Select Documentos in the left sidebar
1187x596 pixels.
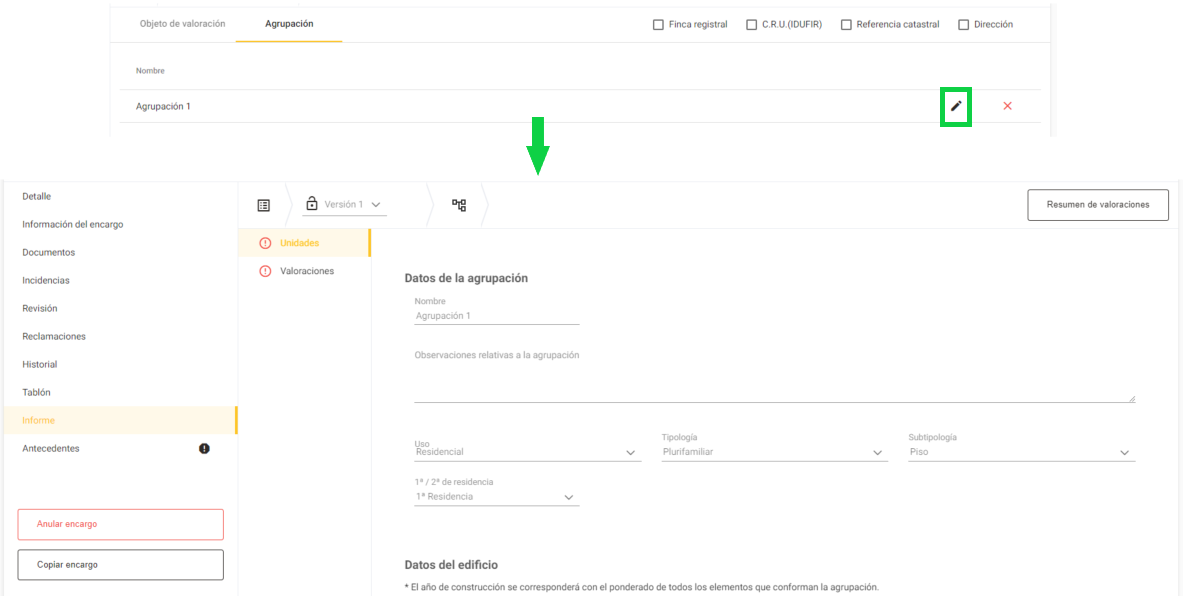(48, 252)
